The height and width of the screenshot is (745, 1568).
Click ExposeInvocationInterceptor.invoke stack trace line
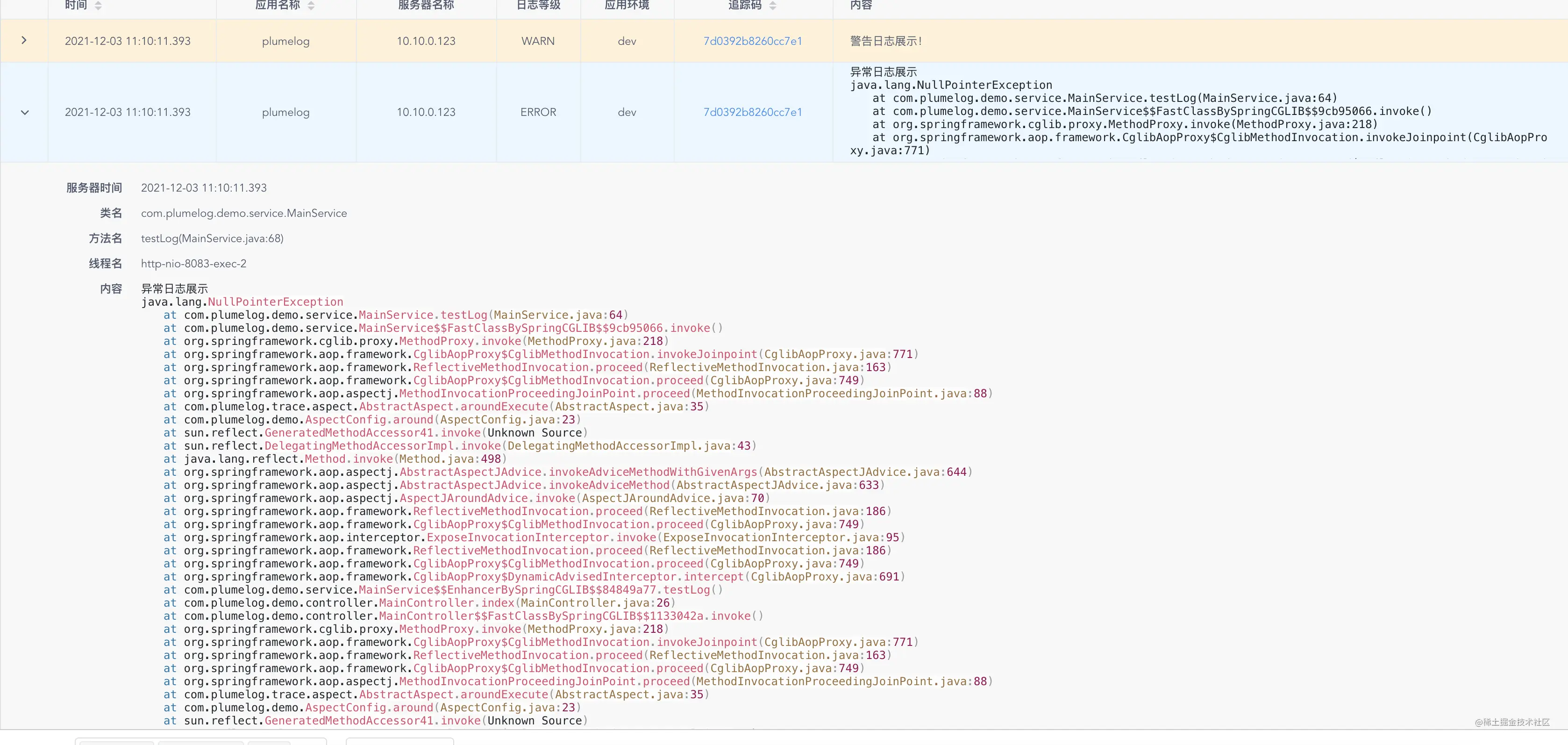(x=535, y=537)
